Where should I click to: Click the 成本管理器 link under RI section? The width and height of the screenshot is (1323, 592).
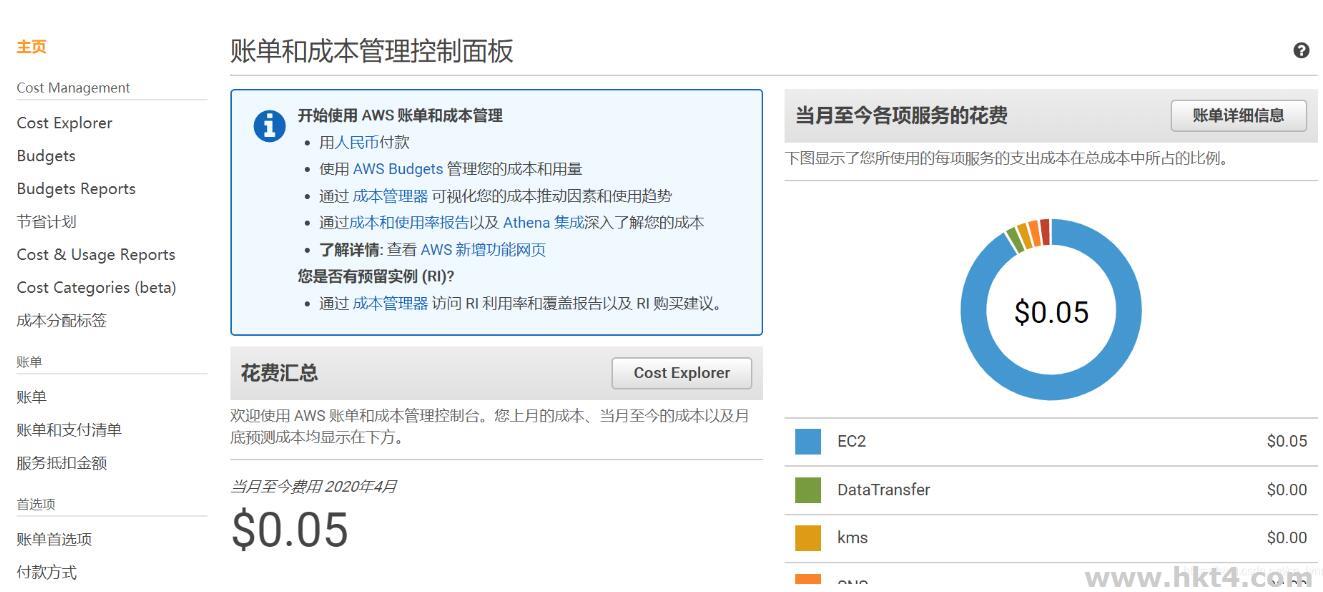390,303
